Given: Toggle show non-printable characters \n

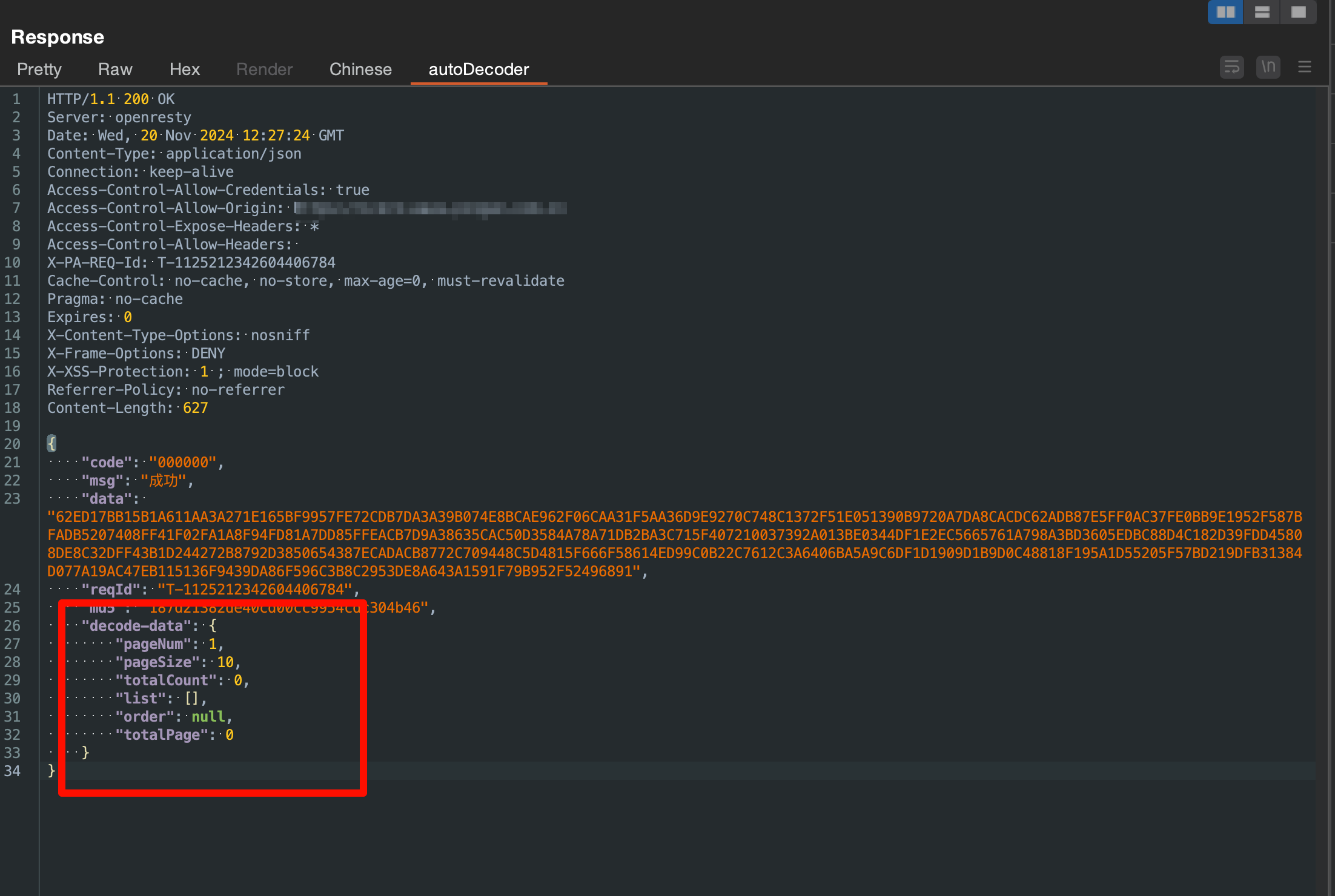Looking at the screenshot, I should pyautogui.click(x=1268, y=67).
